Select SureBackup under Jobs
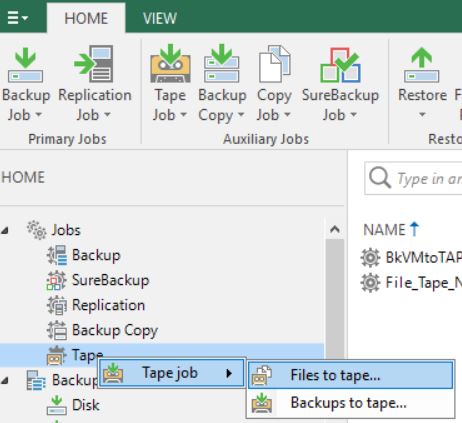Screen dimensions: 462x423 tap(111, 280)
